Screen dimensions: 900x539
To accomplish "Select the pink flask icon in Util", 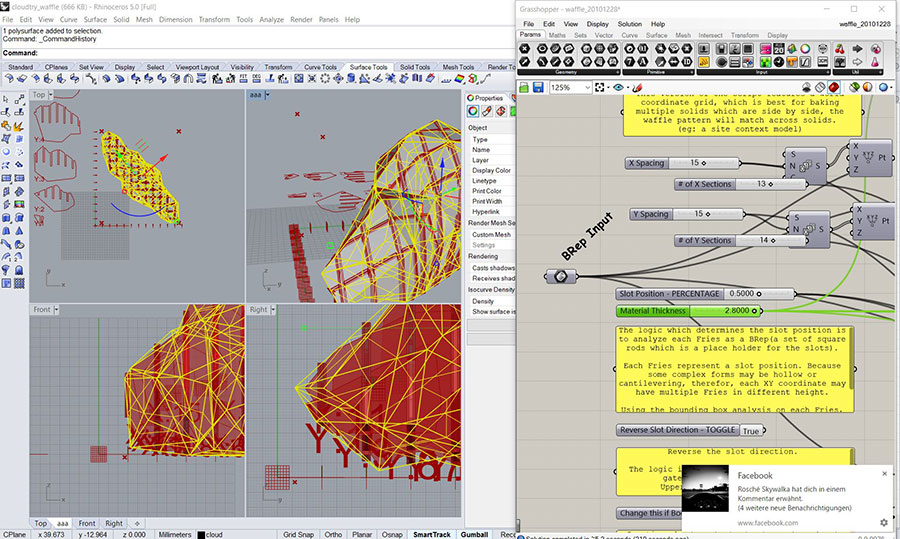I will coord(875,62).
